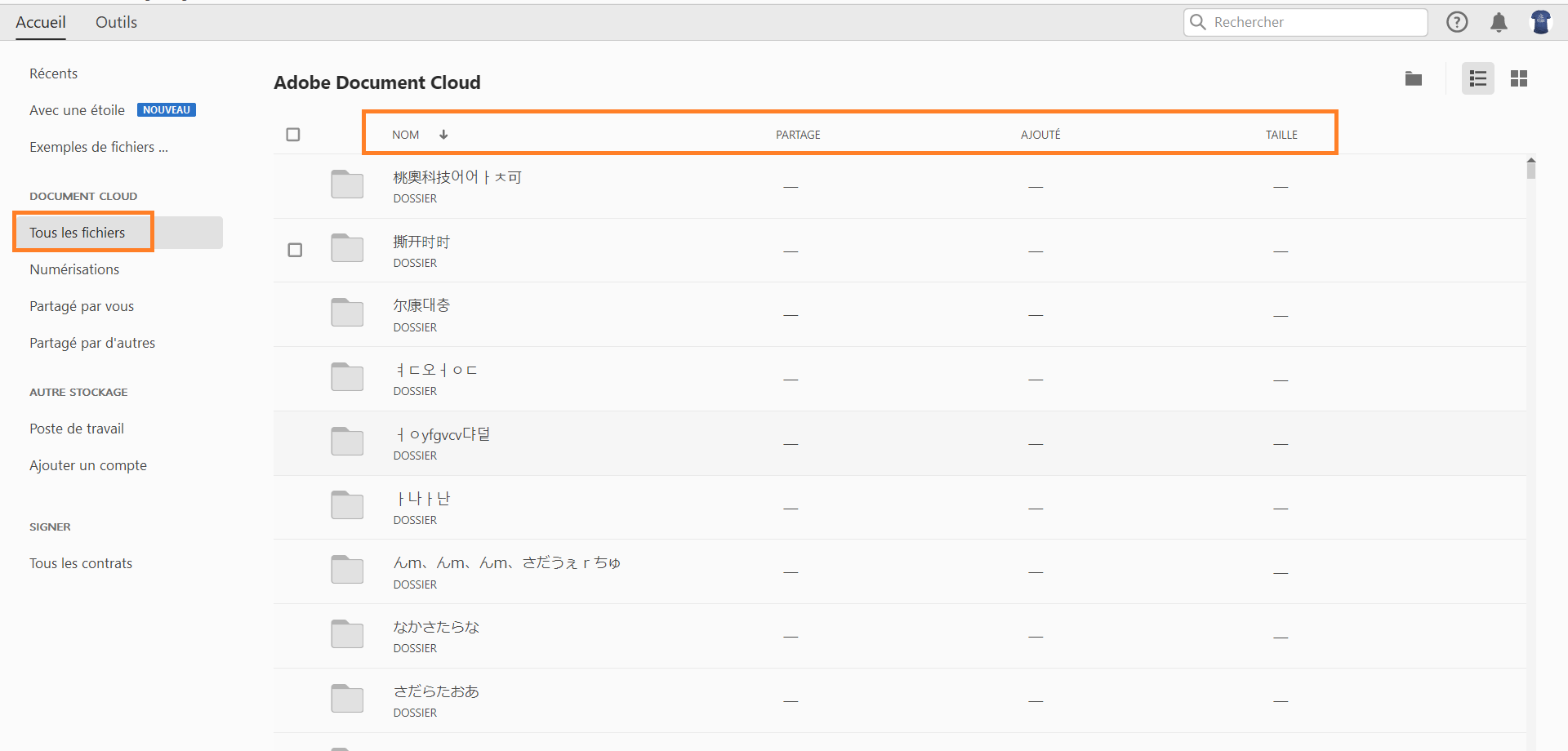Click the profile avatar icon
Image resolution: width=1568 pixels, height=751 pixels.
1542,22
